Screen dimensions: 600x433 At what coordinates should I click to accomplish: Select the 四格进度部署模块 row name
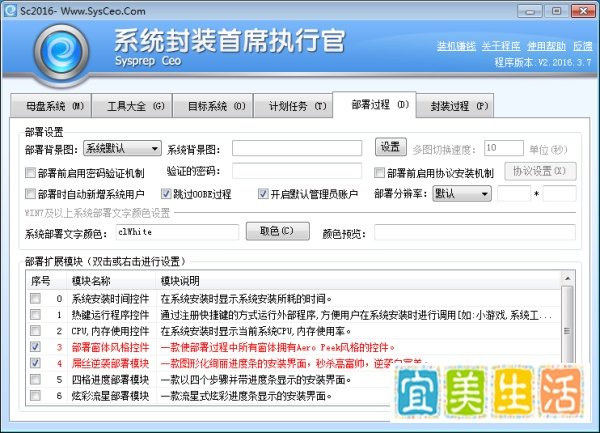coord(110,380)
